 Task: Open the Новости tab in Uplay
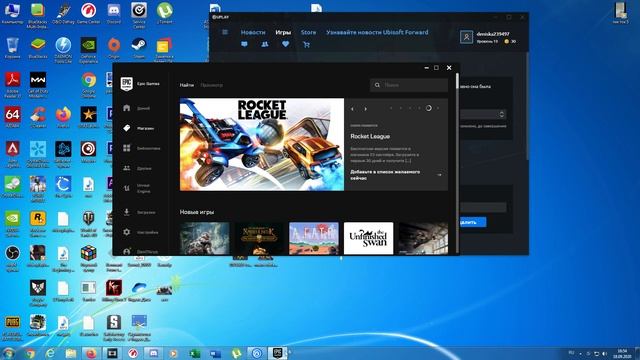[x=253, y=32]
